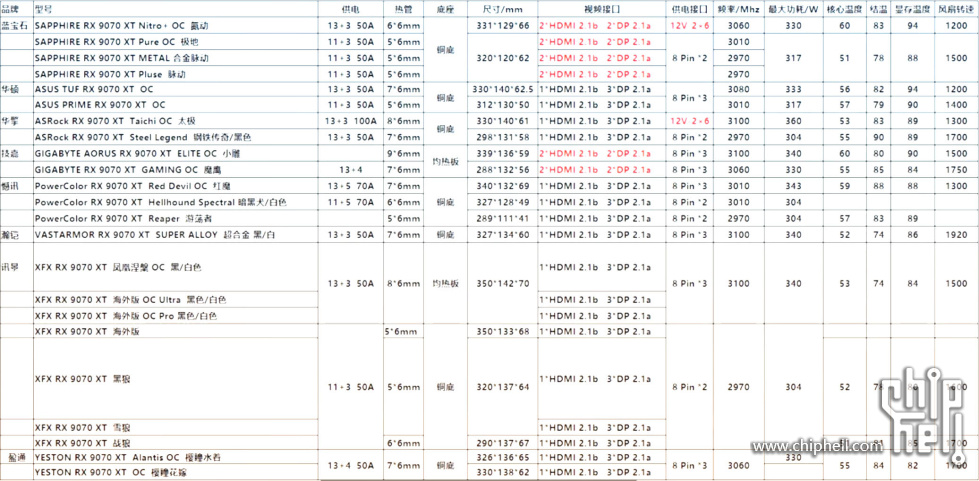Select ASRock RX 9070 XT Steel Legend cell
Screen dimensions: 979x481
coord(175,137)
